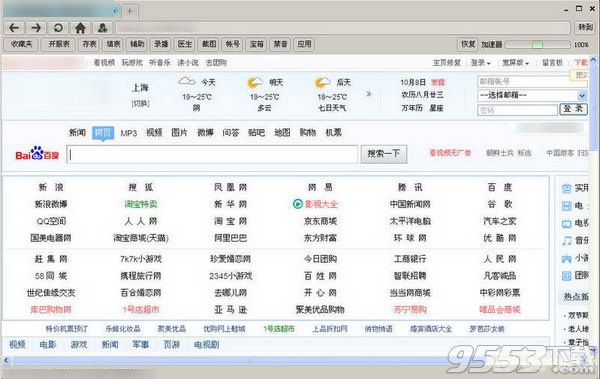
Task: Click the 填表 toolbar button
Action: coord(113,44)
